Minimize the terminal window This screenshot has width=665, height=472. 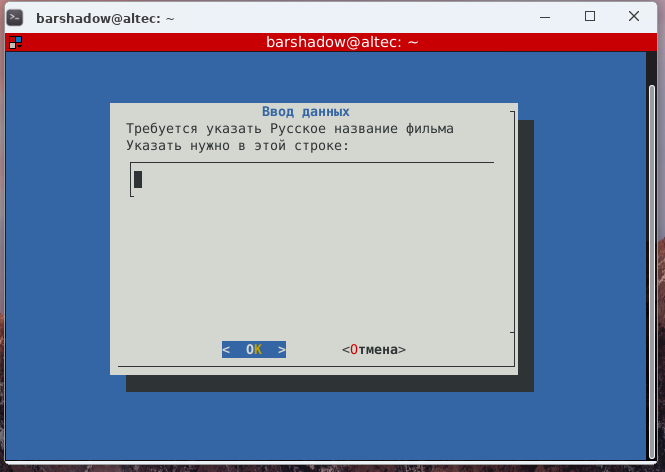545,17
